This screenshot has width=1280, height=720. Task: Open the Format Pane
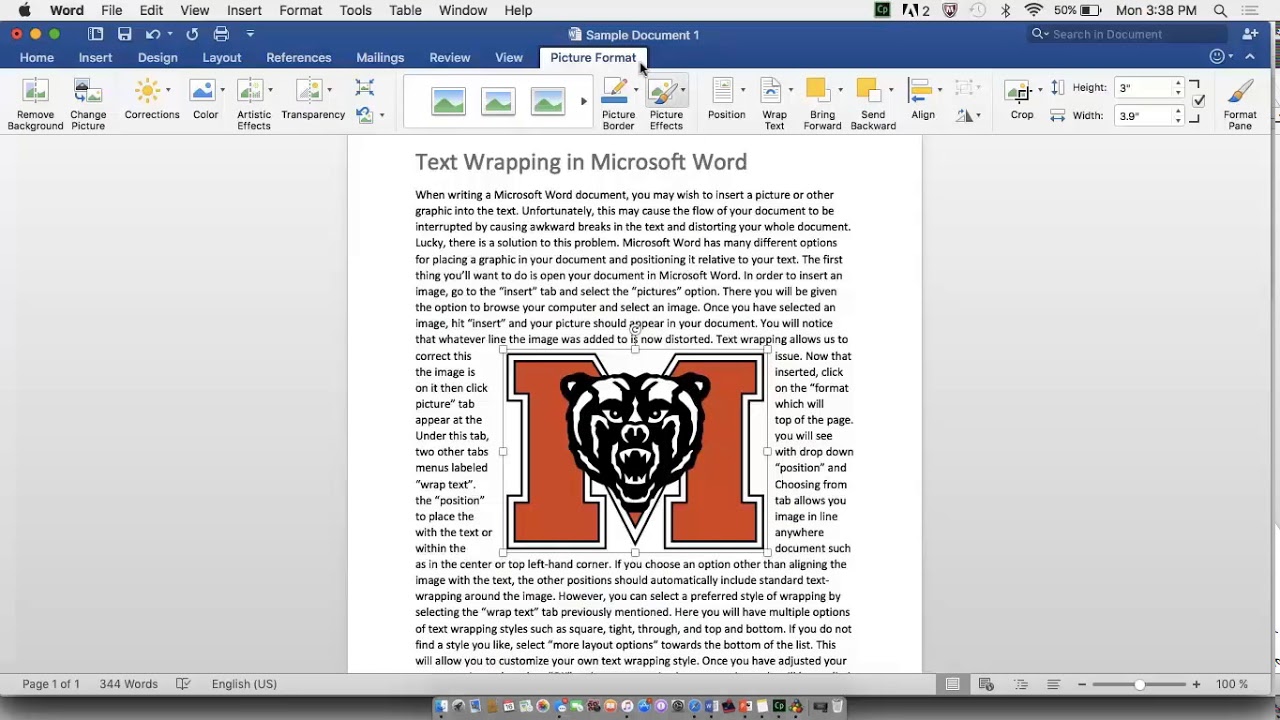(1240, 104)
